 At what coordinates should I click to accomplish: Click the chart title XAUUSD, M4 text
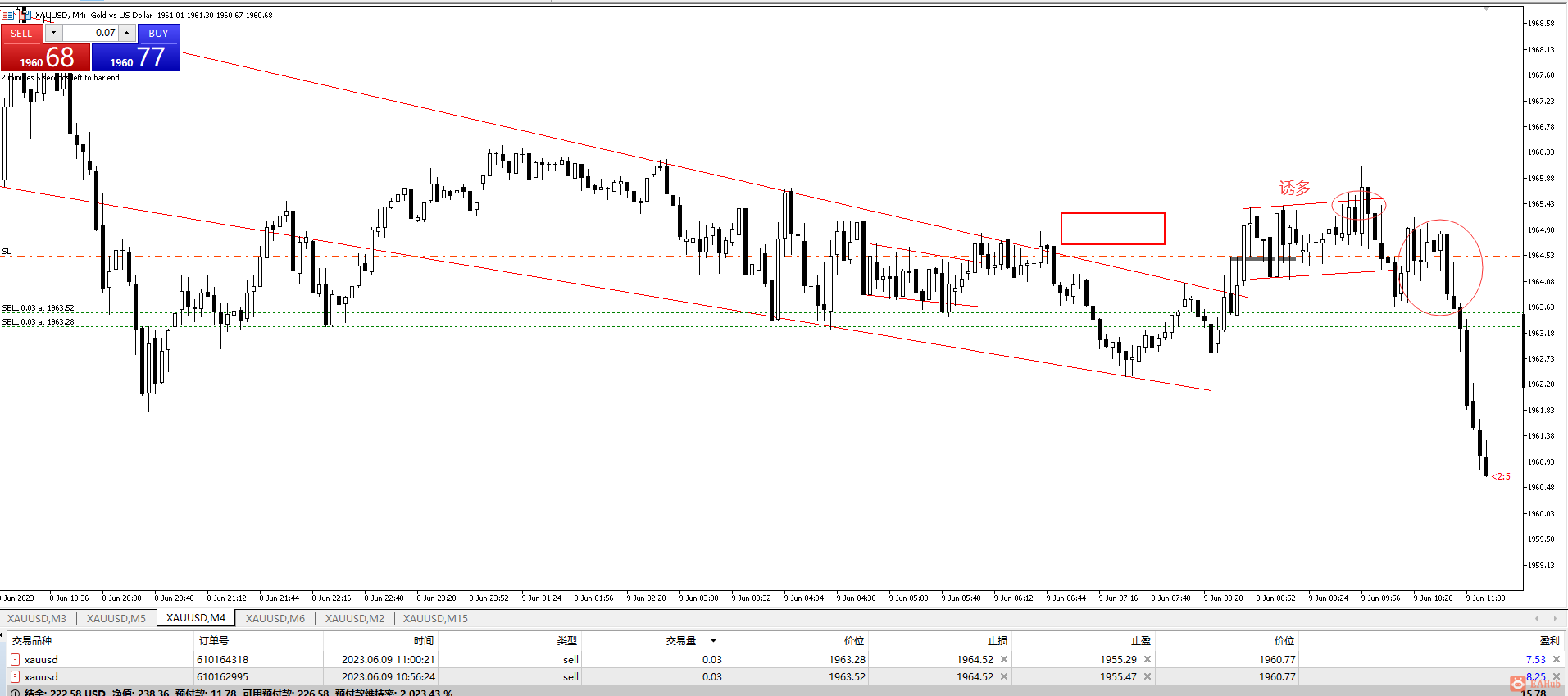60,15
